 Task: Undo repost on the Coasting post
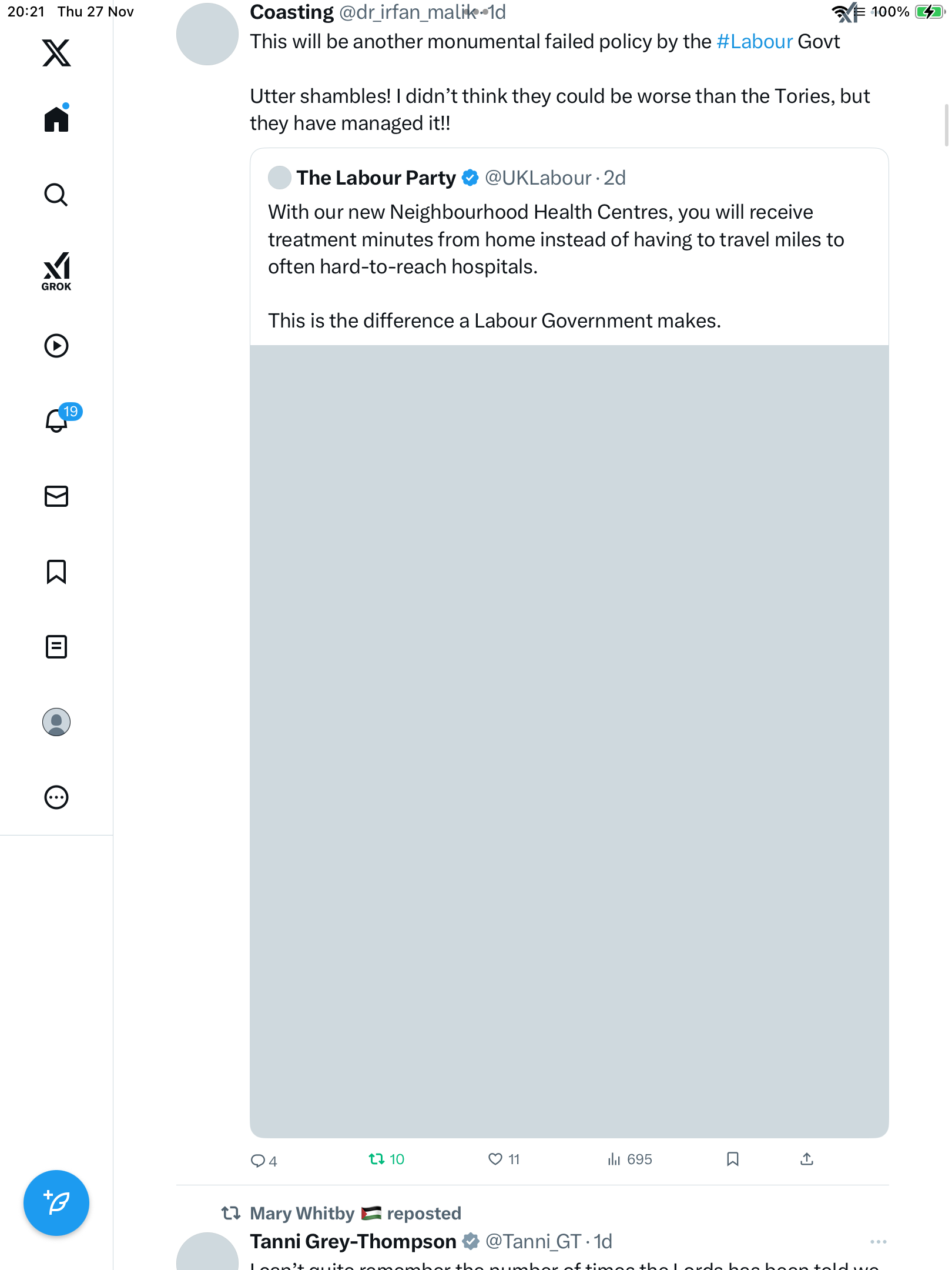pyautogui.click(x=376, y=1159)
